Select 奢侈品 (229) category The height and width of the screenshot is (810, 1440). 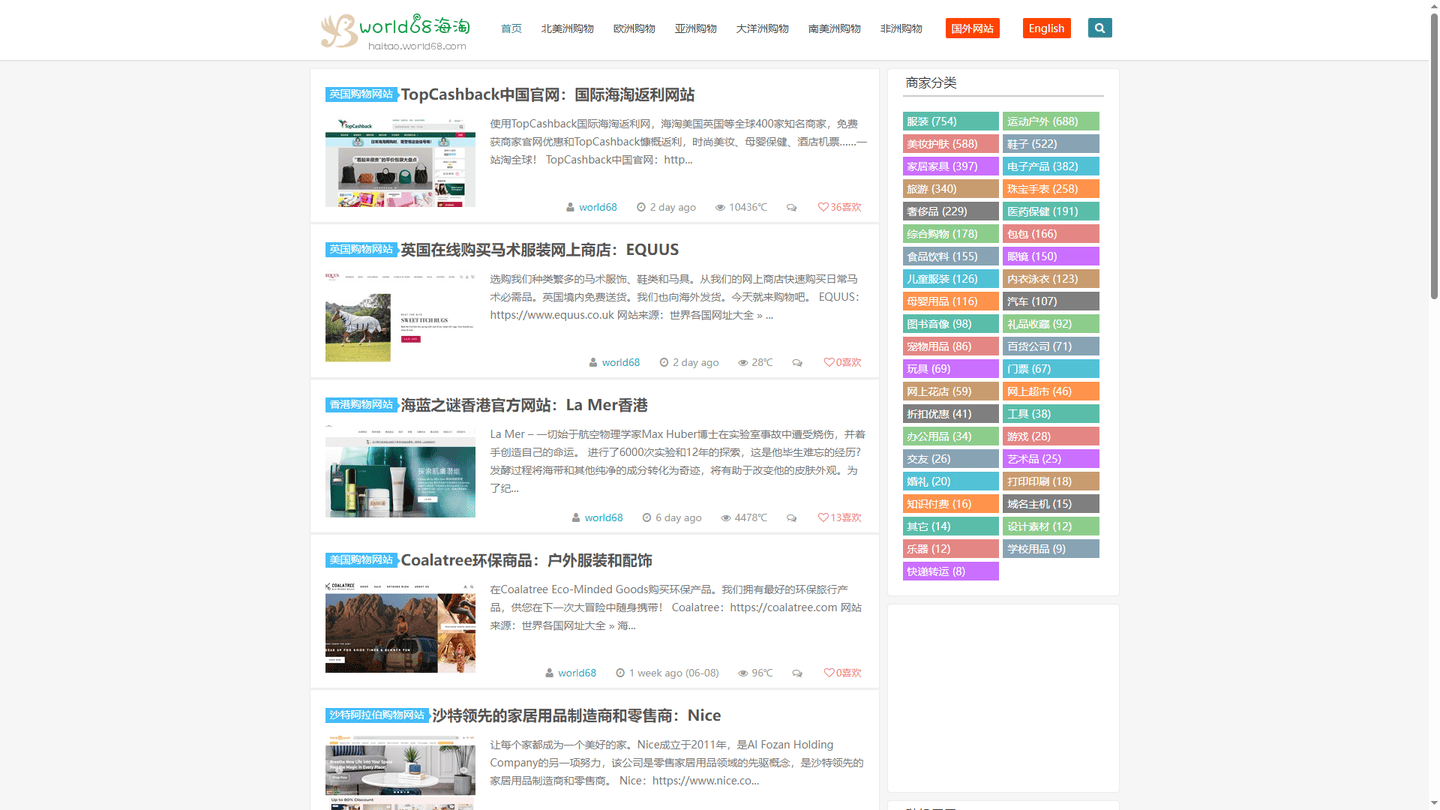[x=951, y=211]
